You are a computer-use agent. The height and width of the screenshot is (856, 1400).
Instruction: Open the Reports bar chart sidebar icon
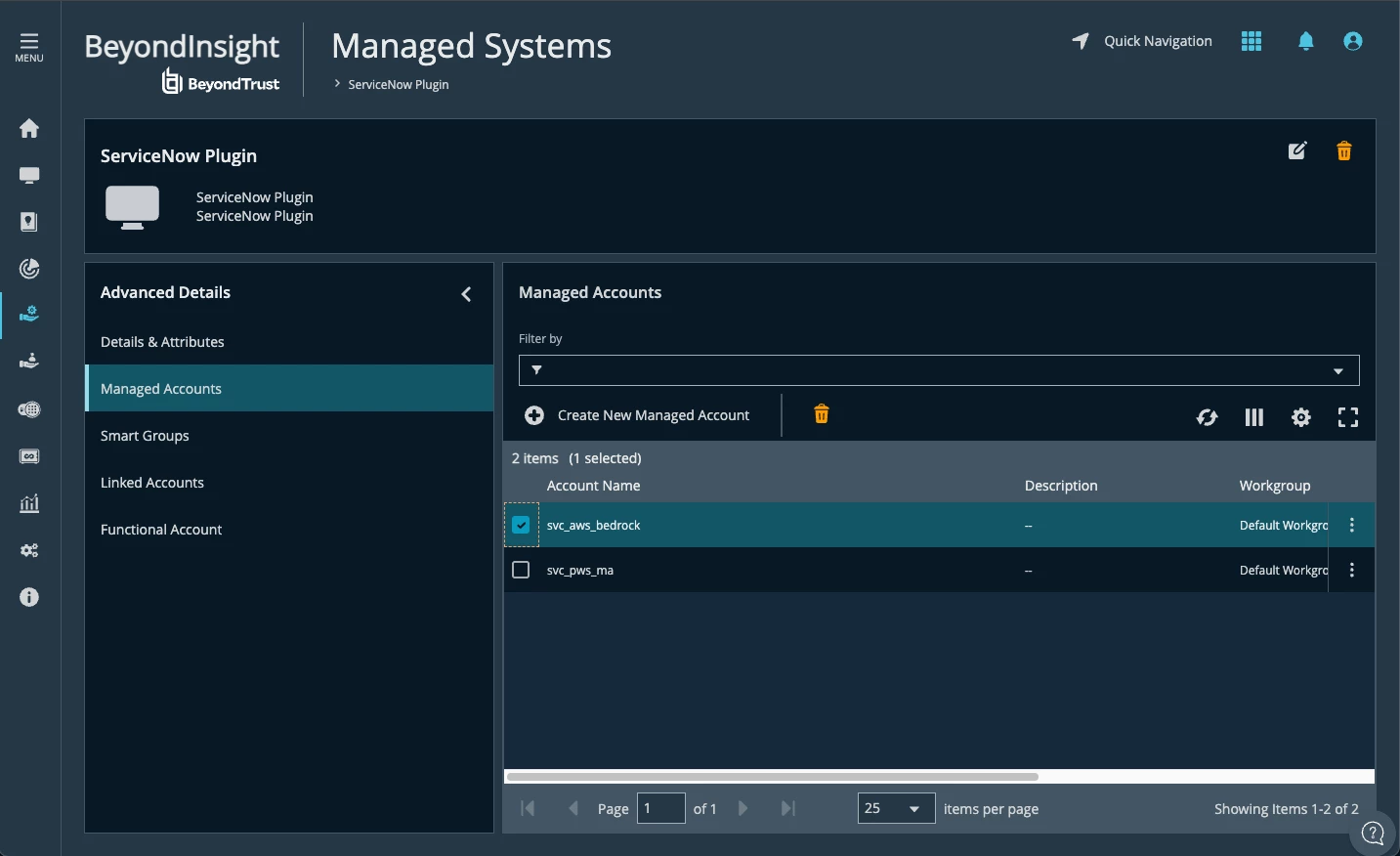coord(29,503)
